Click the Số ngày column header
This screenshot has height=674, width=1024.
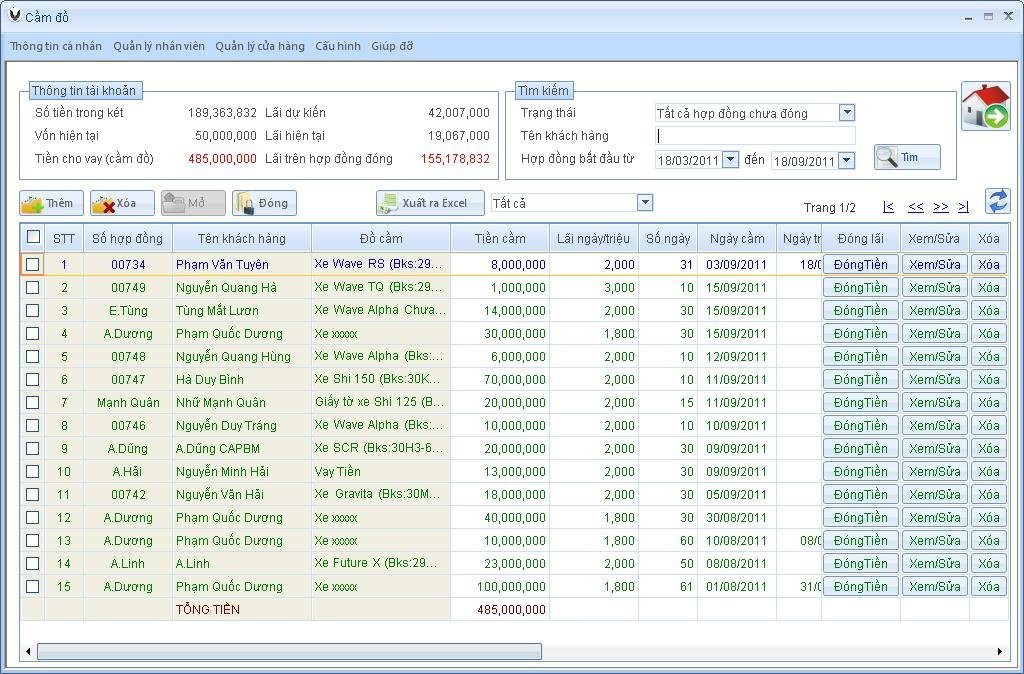click(667, 238)
